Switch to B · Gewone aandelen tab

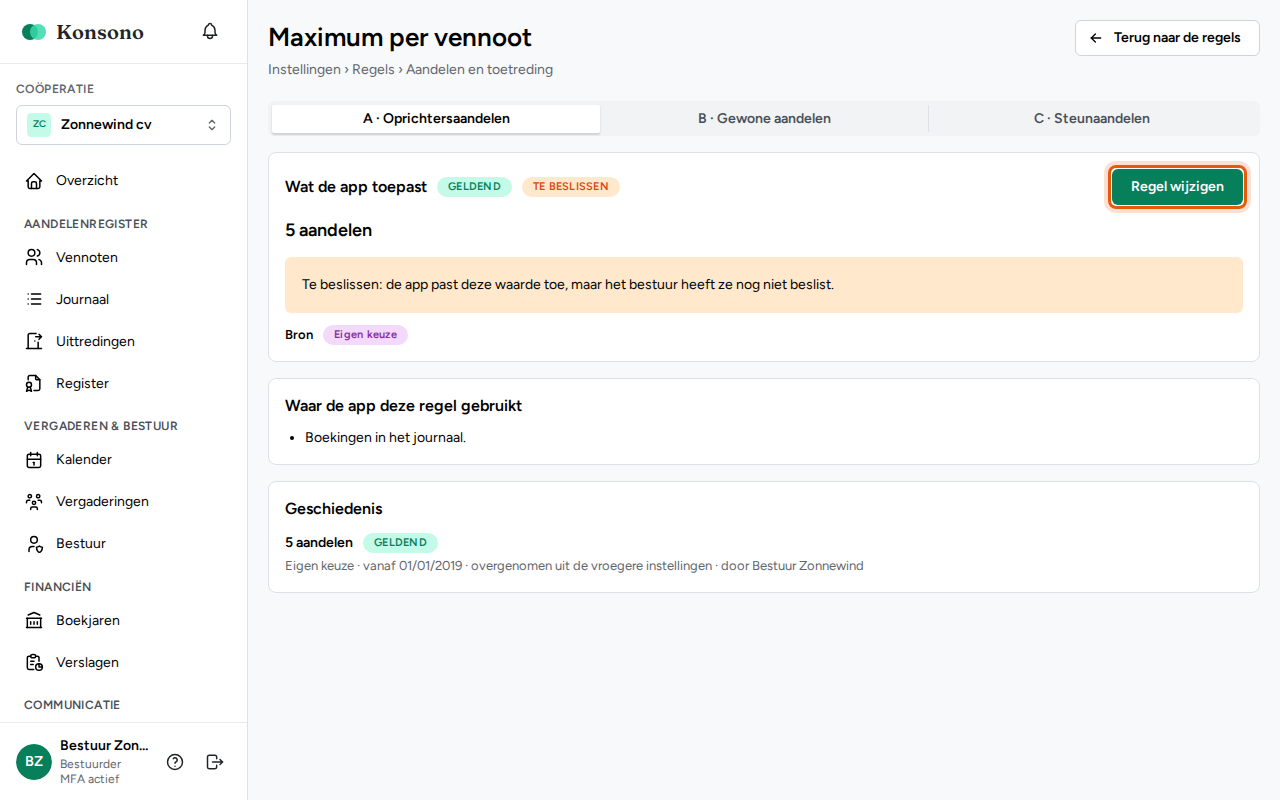tap(764, 119)
